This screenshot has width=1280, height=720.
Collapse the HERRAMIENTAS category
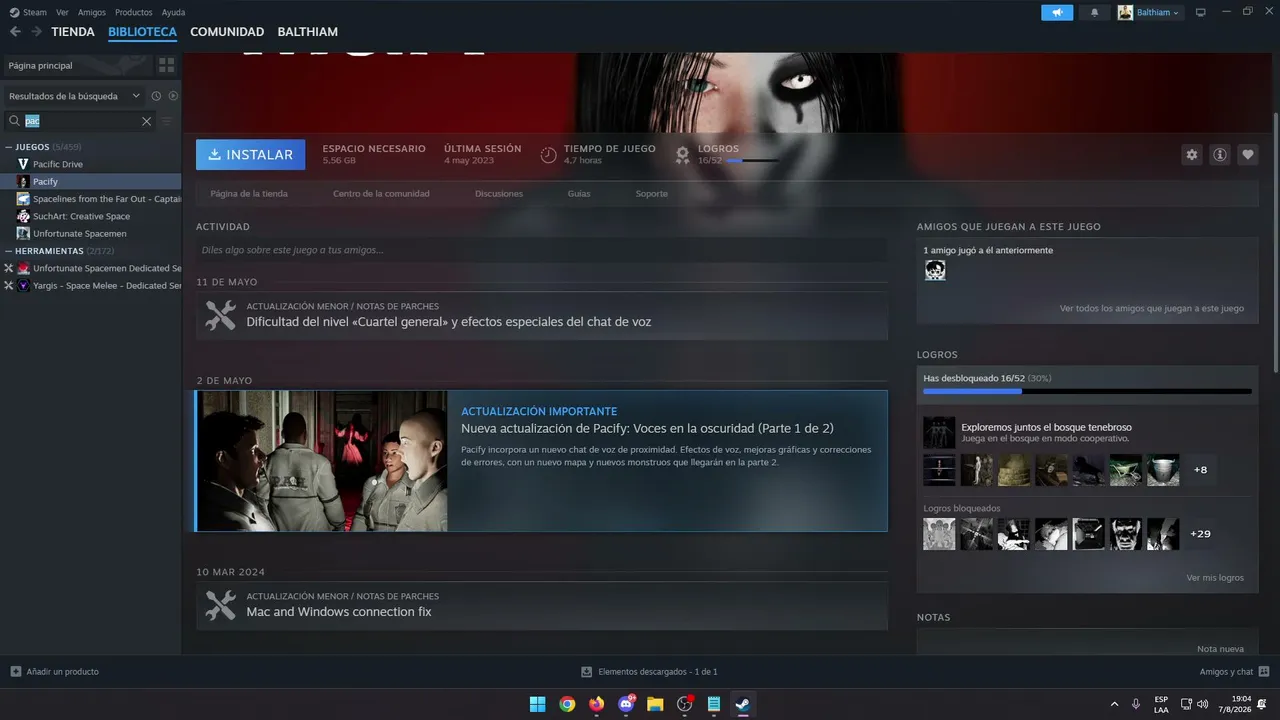click(9, 251)
